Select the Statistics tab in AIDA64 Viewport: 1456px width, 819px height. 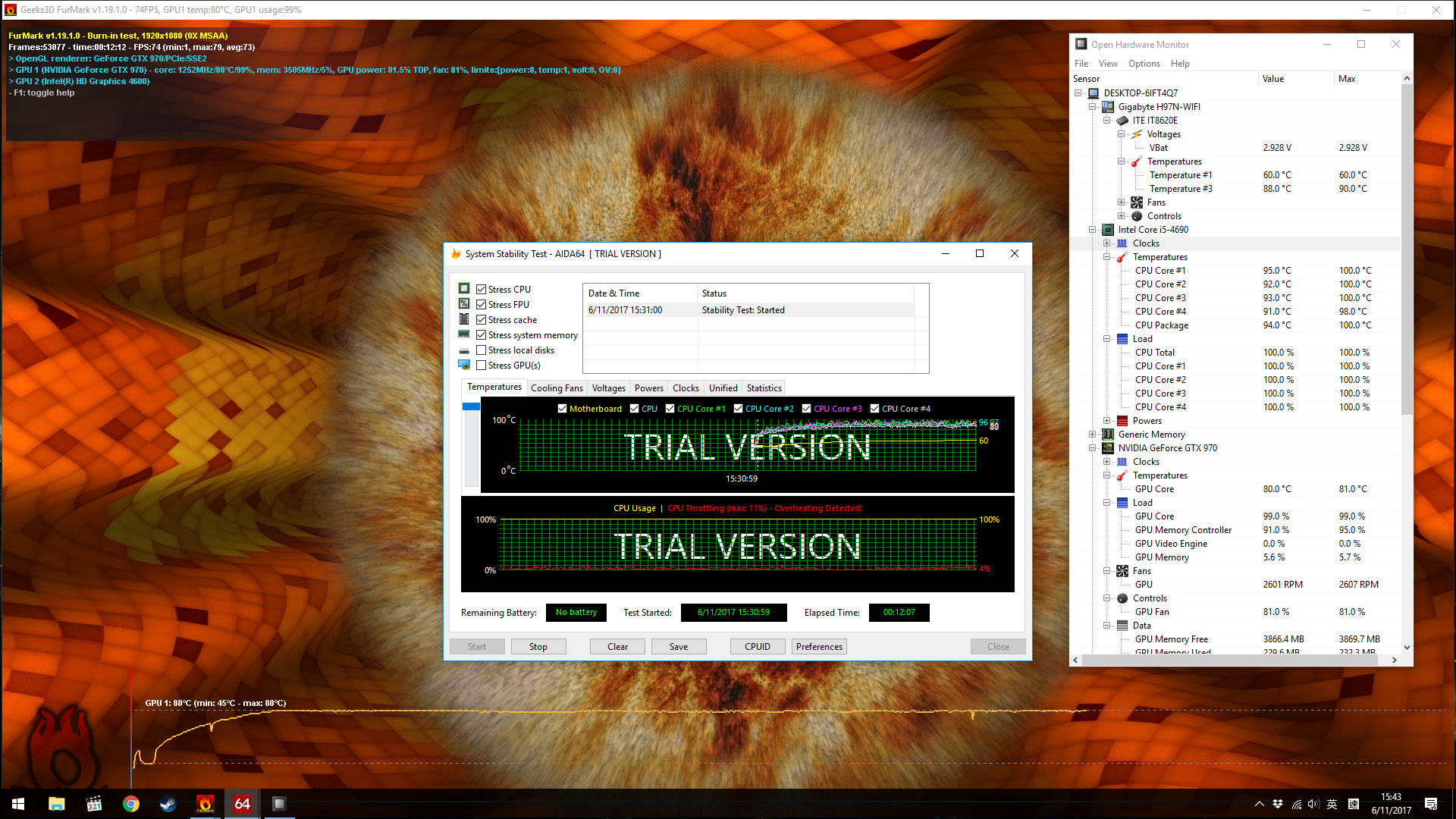tap(765, 388)
